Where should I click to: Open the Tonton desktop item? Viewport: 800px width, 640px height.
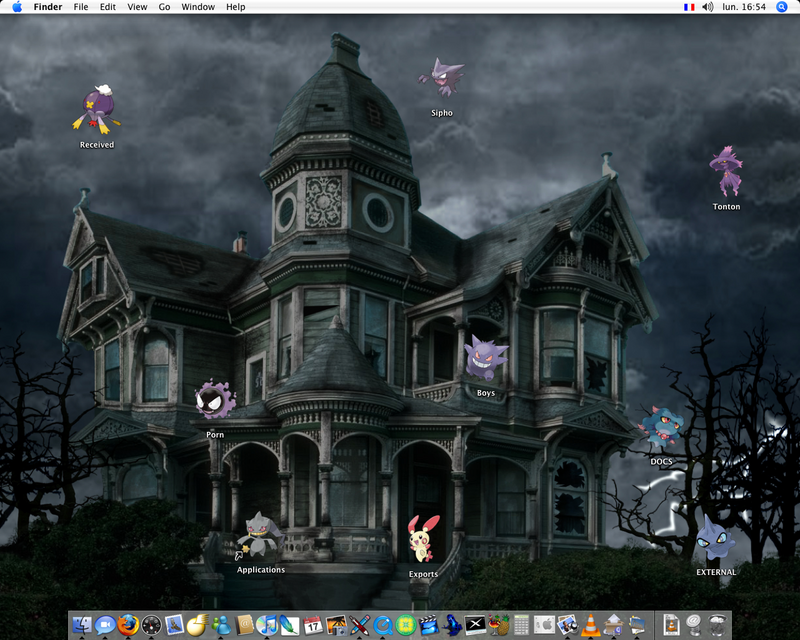tap(726, 171)
